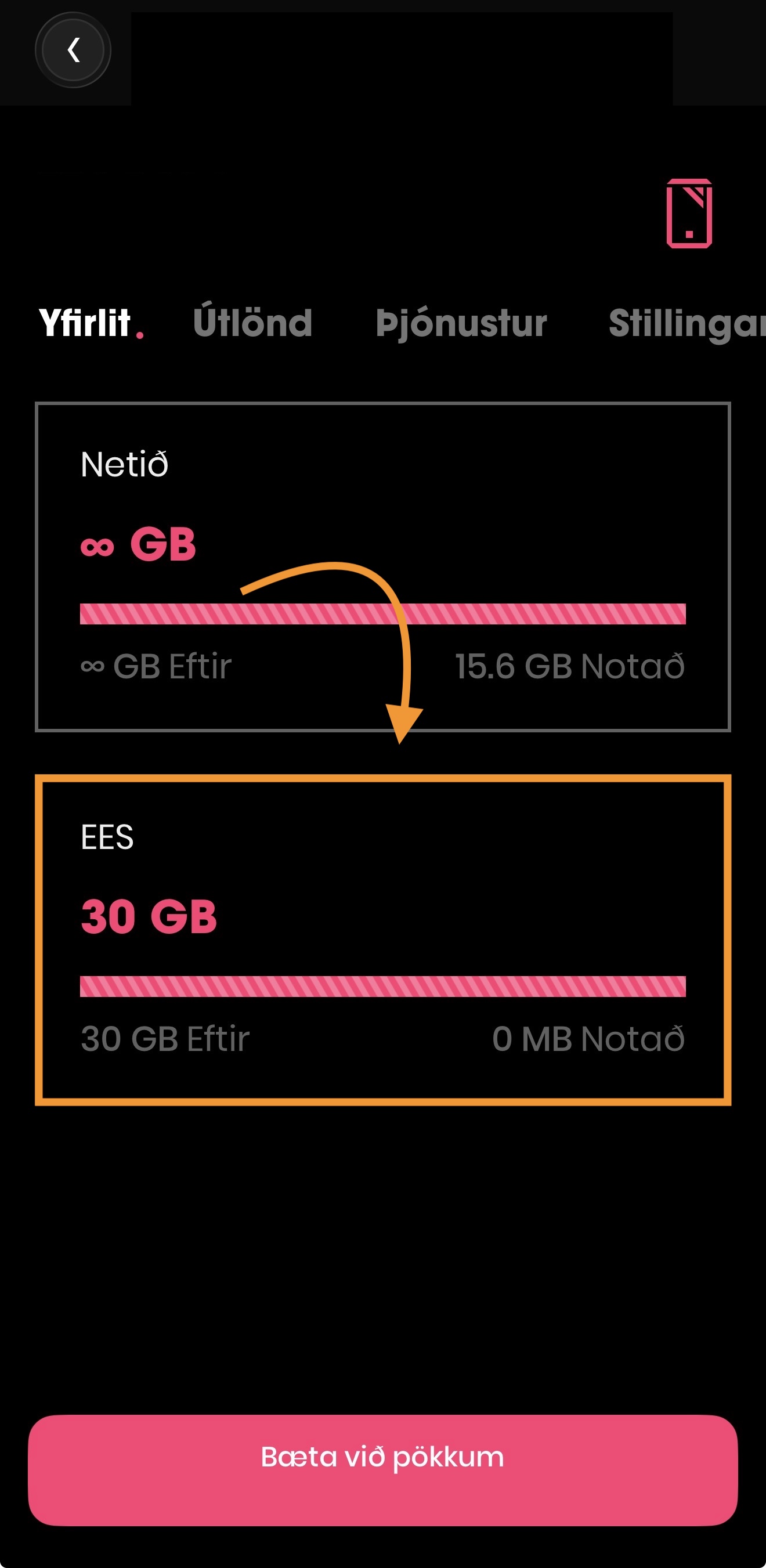Tap the pink phone icon

pos(689,214)
